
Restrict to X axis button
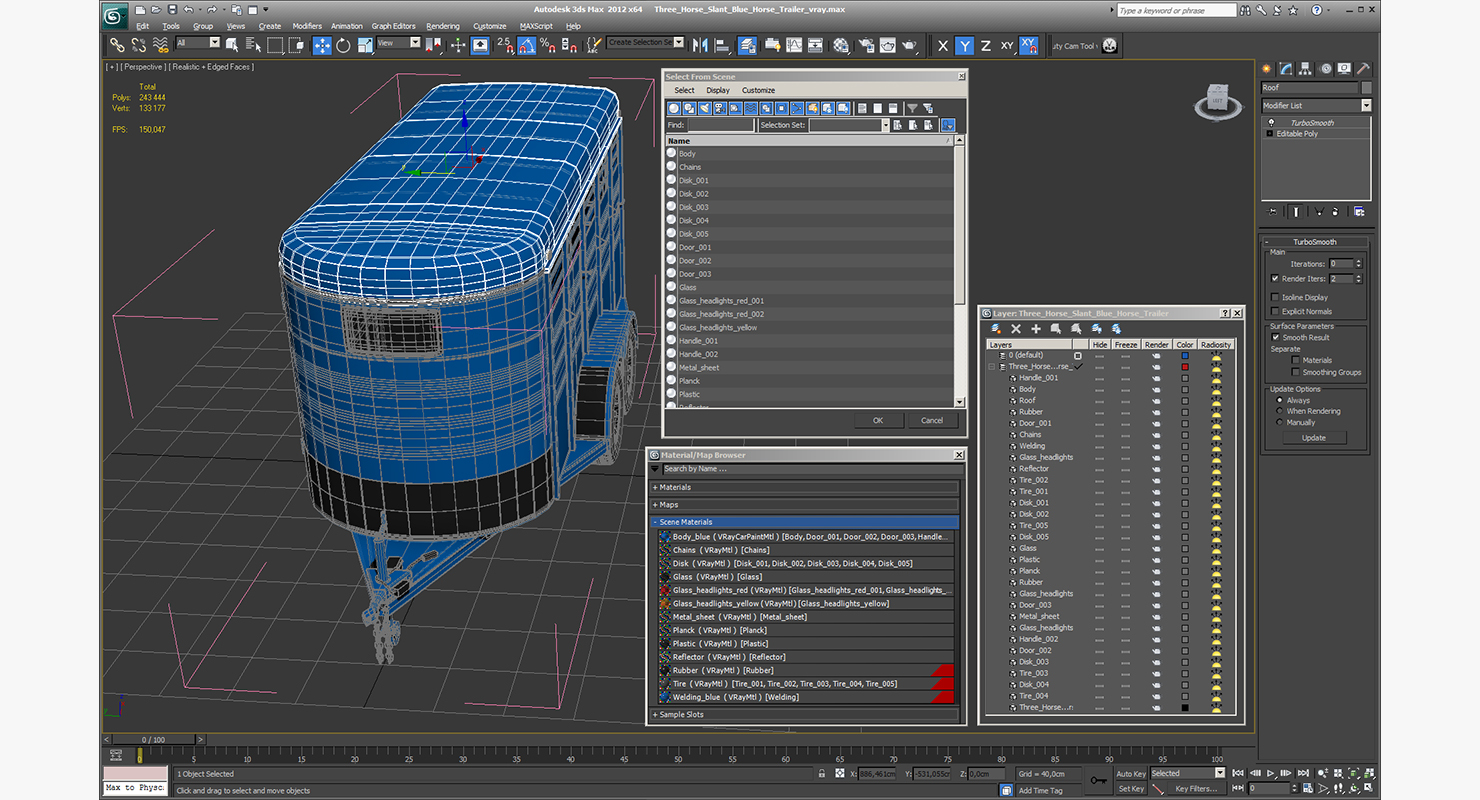point(943,45)
